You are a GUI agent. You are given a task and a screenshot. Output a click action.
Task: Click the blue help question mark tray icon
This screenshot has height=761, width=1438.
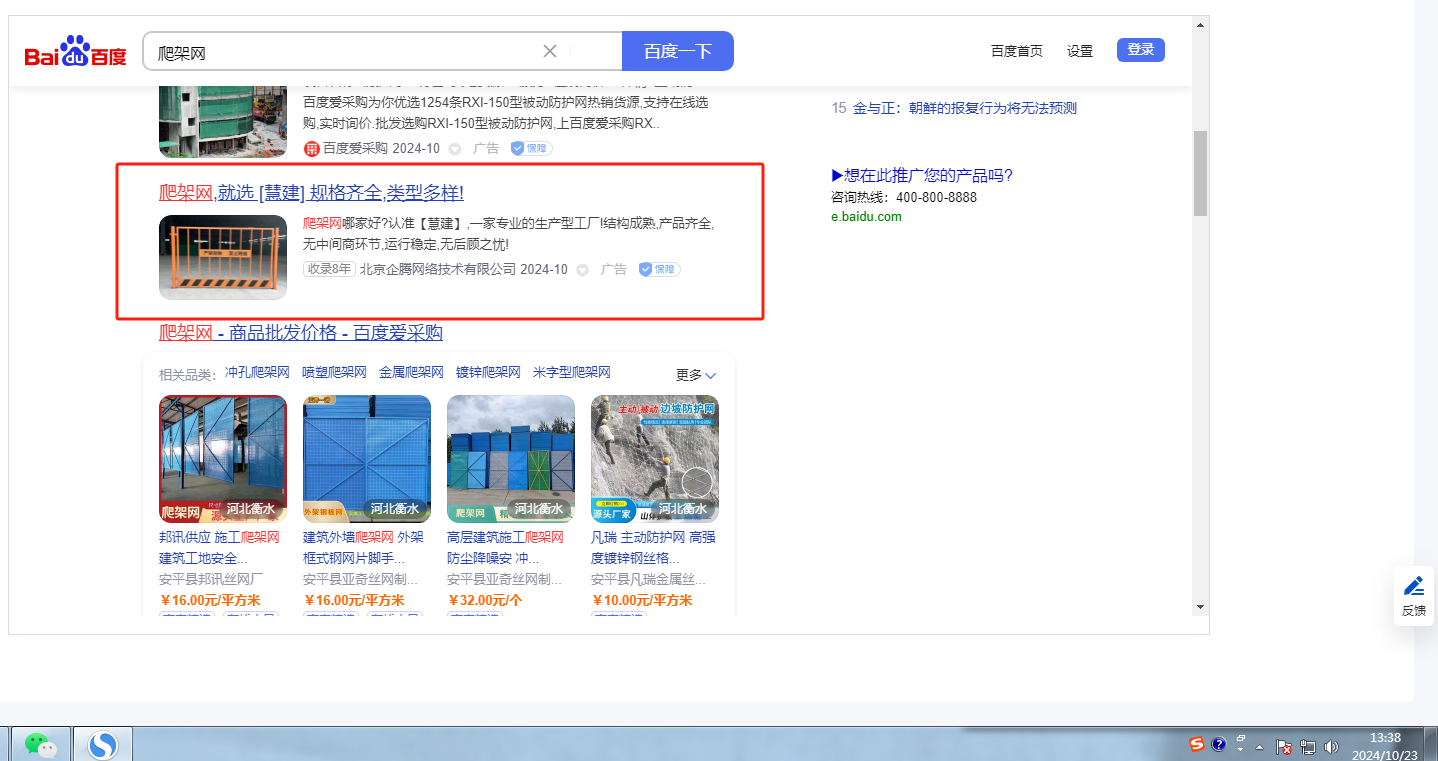(x=1219, y=744)
